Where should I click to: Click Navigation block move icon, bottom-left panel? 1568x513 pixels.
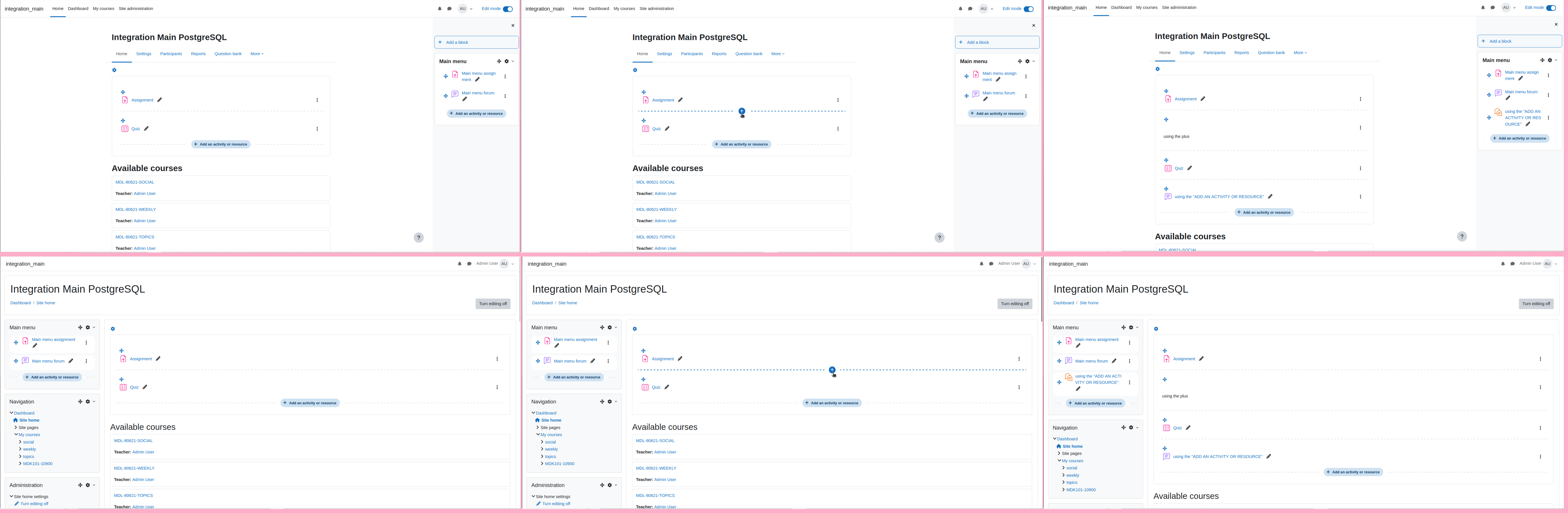[80, 402]
